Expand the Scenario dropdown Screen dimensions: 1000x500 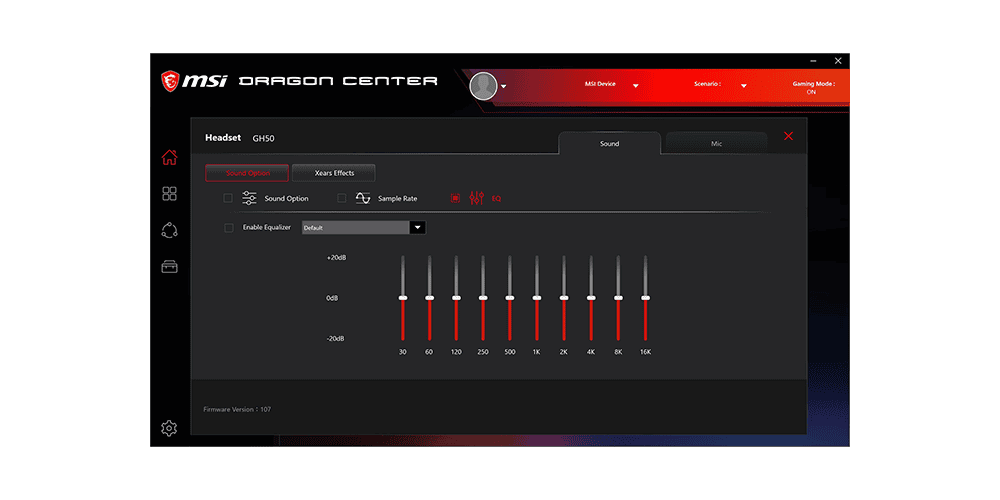point(744,85)
